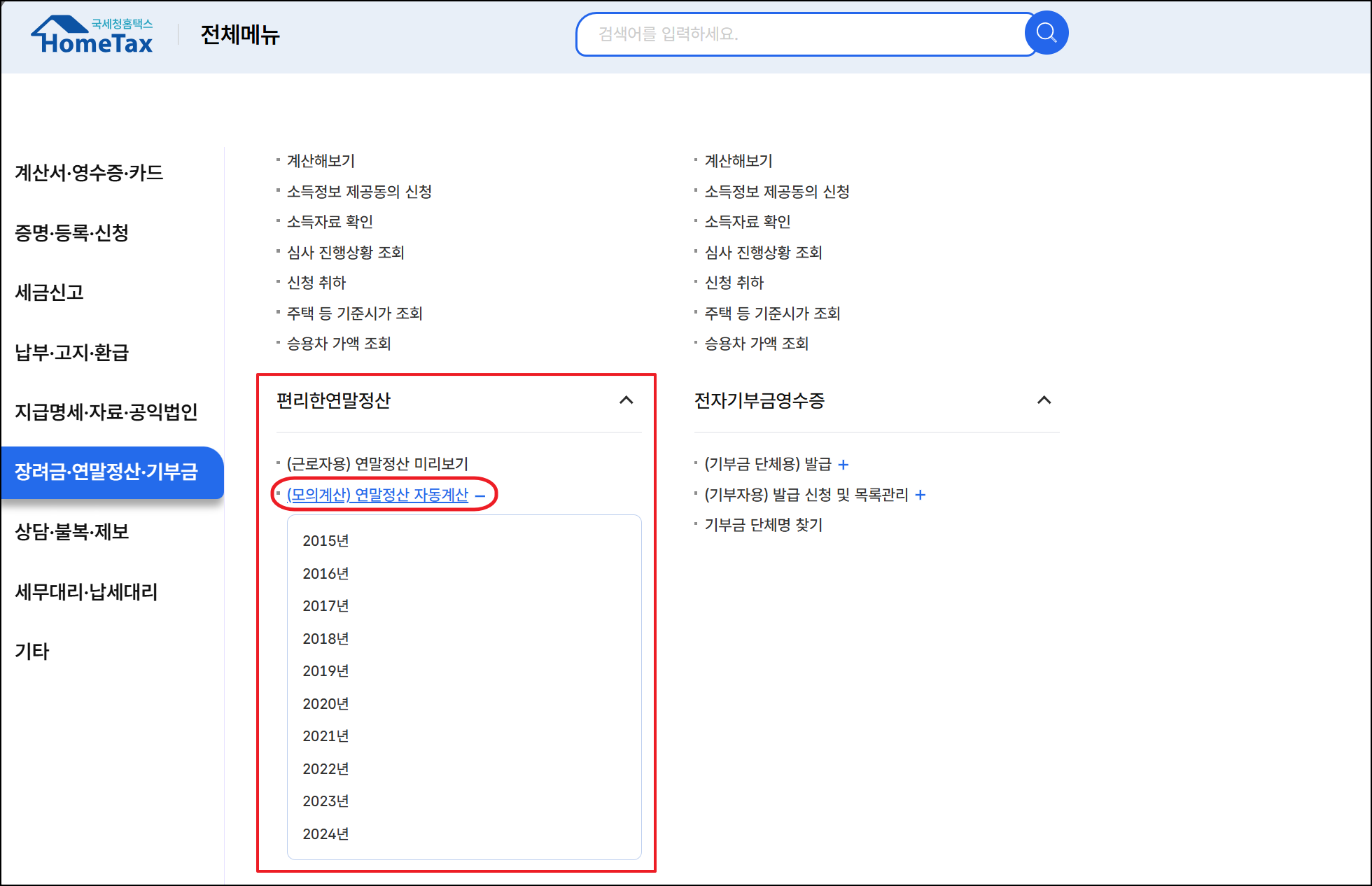Click the blue search magnifier icon
This screenshot has height=886, width=1372.
[1046, 33]
